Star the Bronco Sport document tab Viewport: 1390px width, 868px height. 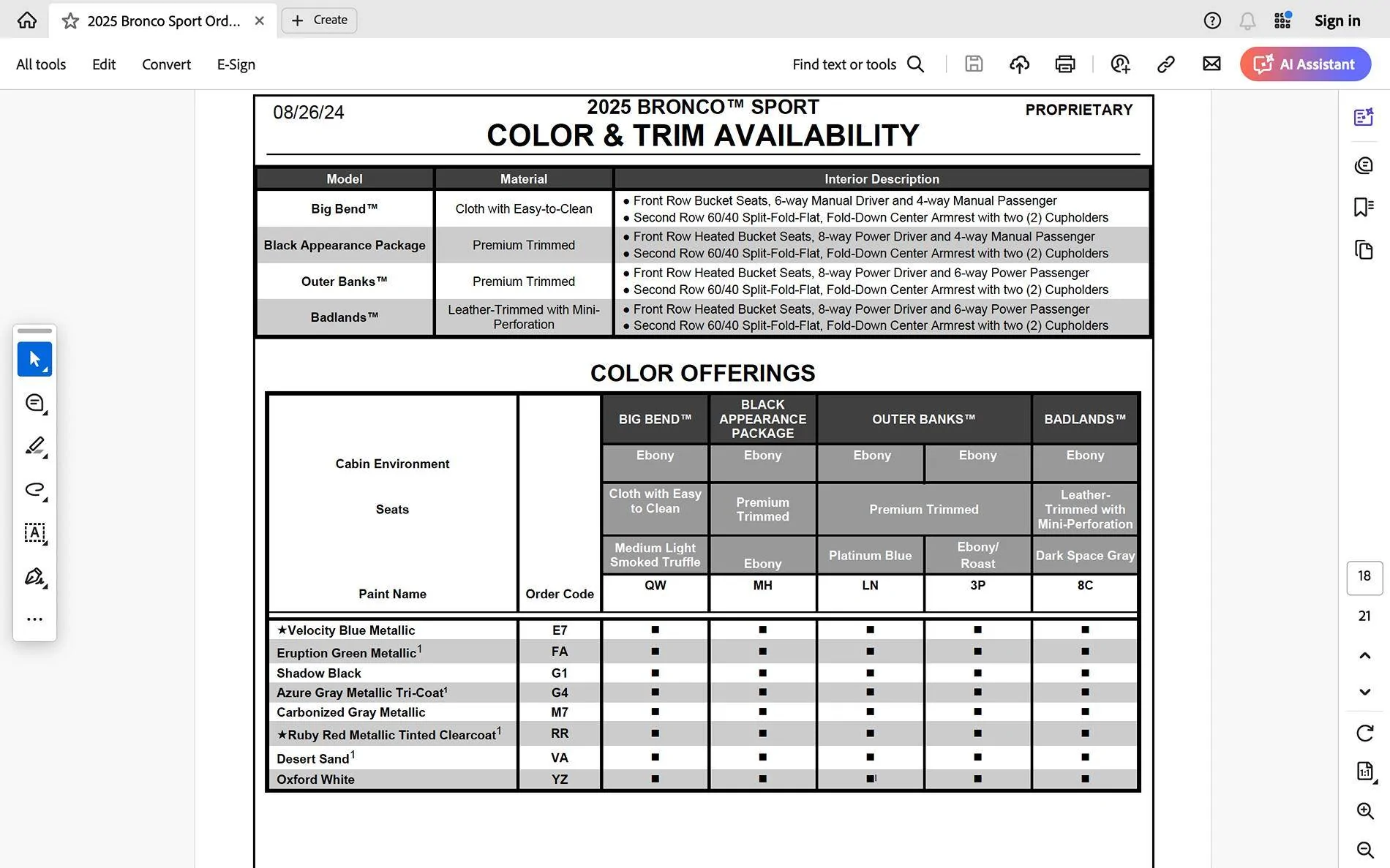pyautogui.click(x=70, y=20)
